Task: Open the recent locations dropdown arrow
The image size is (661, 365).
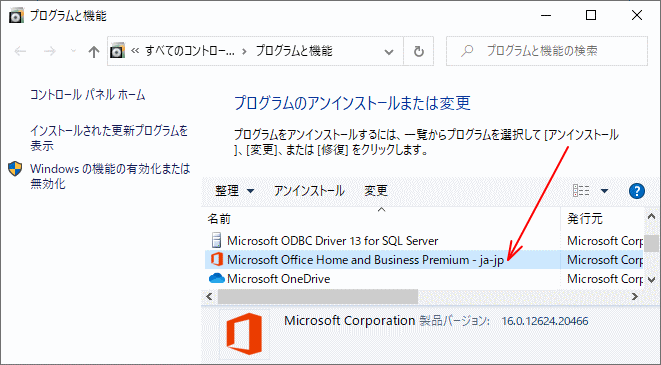Action: [x=73, y=51]
